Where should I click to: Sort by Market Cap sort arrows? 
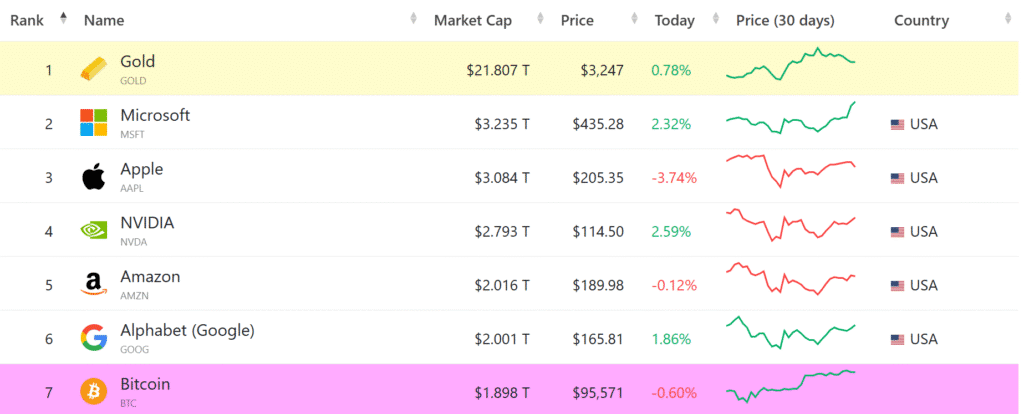pos(541,19)
